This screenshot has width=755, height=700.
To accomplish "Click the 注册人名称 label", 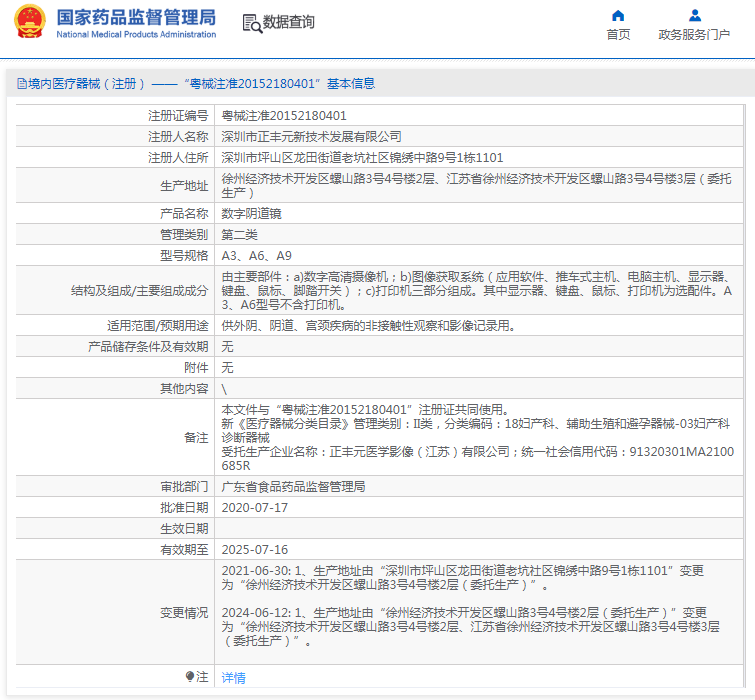I will (x=178, y=137).
